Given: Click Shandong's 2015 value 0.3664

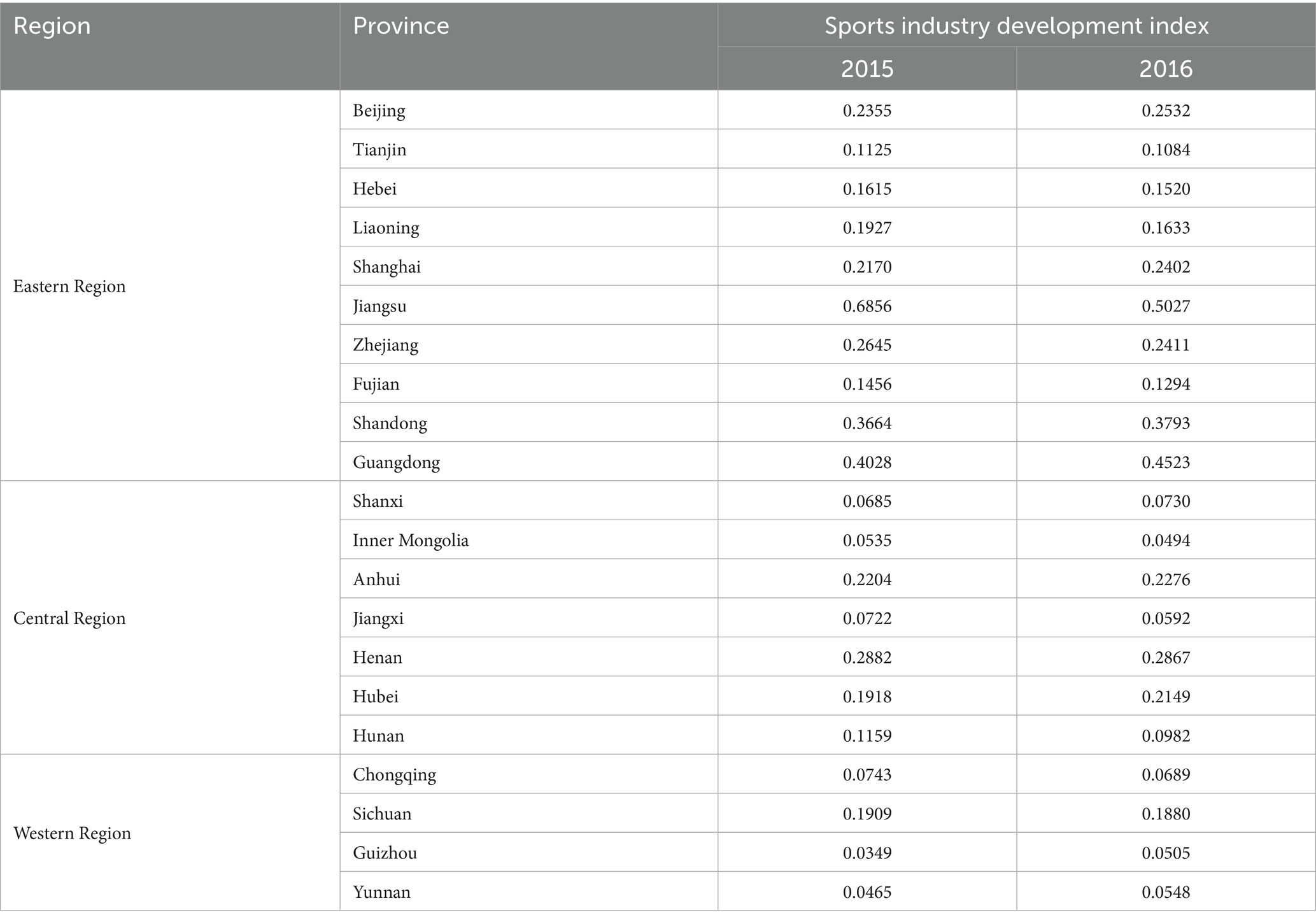Looking at the screenshot, I should point(867,423).
